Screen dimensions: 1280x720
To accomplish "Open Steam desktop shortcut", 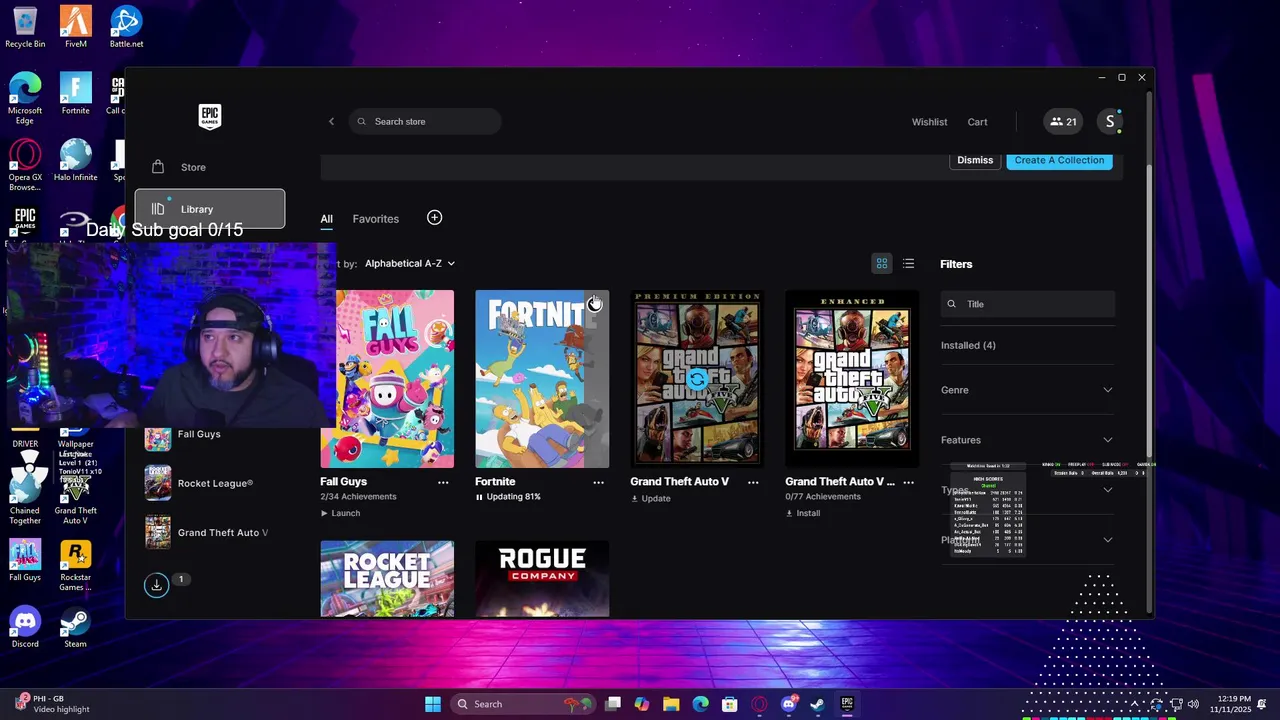I will click(x=75, y=627).
